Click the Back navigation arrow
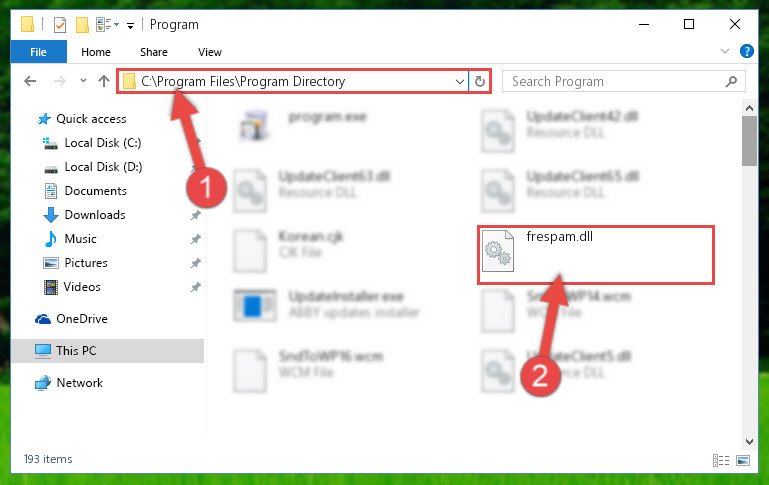769x485 pixels. coord(30,81)
